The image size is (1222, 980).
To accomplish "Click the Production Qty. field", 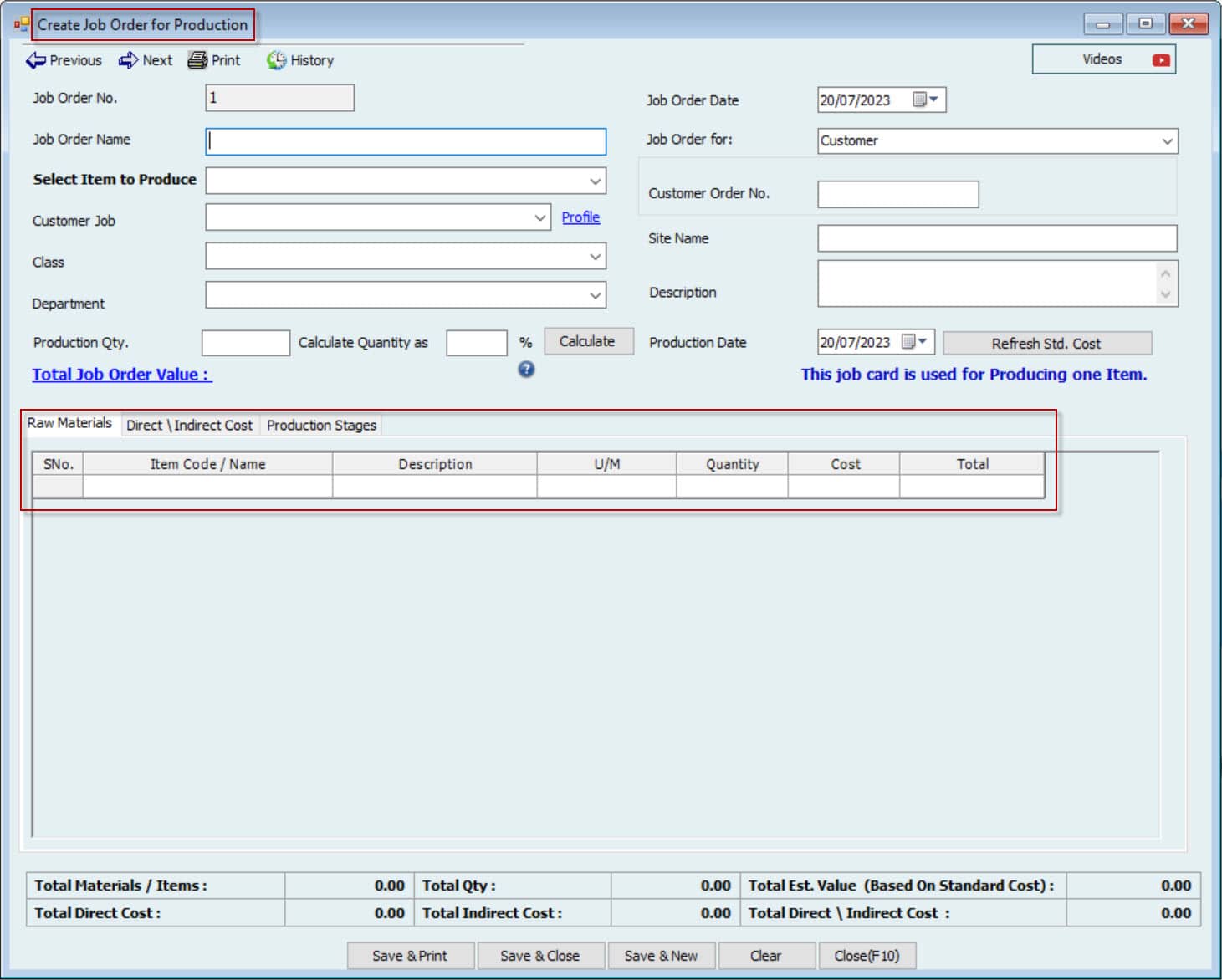I will click(x=246, y=343).
